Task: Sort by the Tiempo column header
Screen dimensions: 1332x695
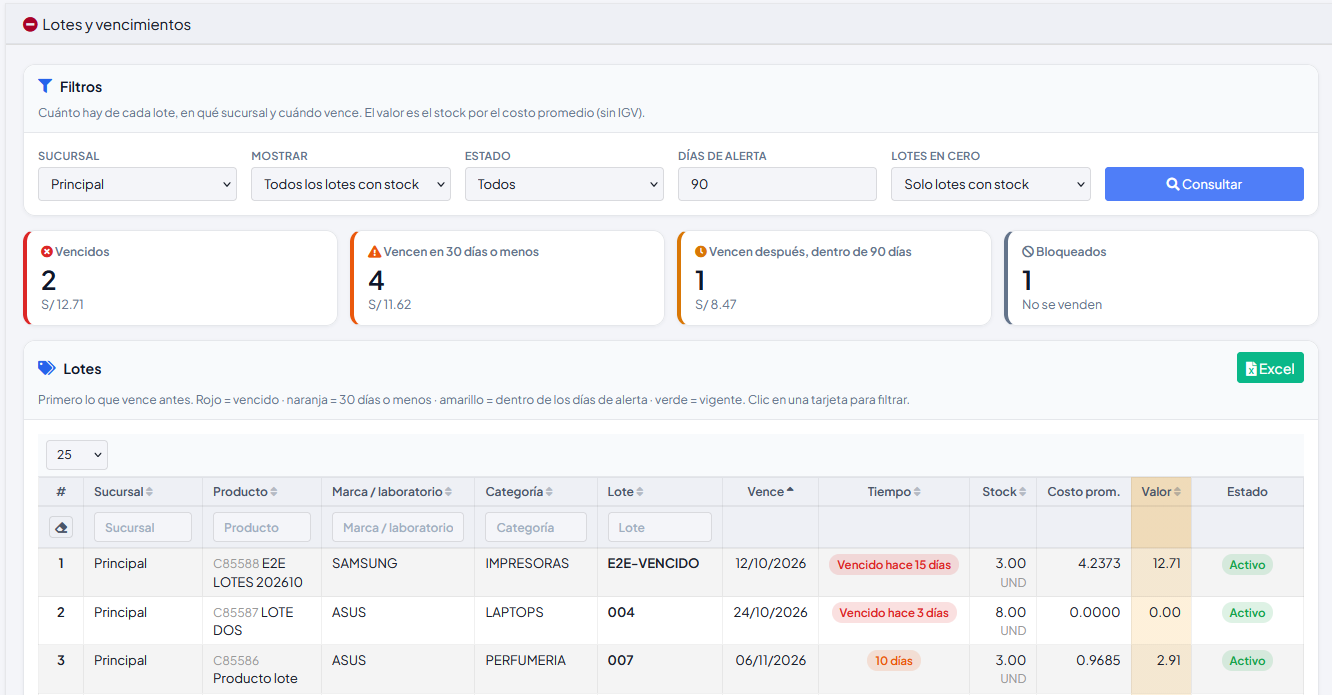Action: (894, 492)
